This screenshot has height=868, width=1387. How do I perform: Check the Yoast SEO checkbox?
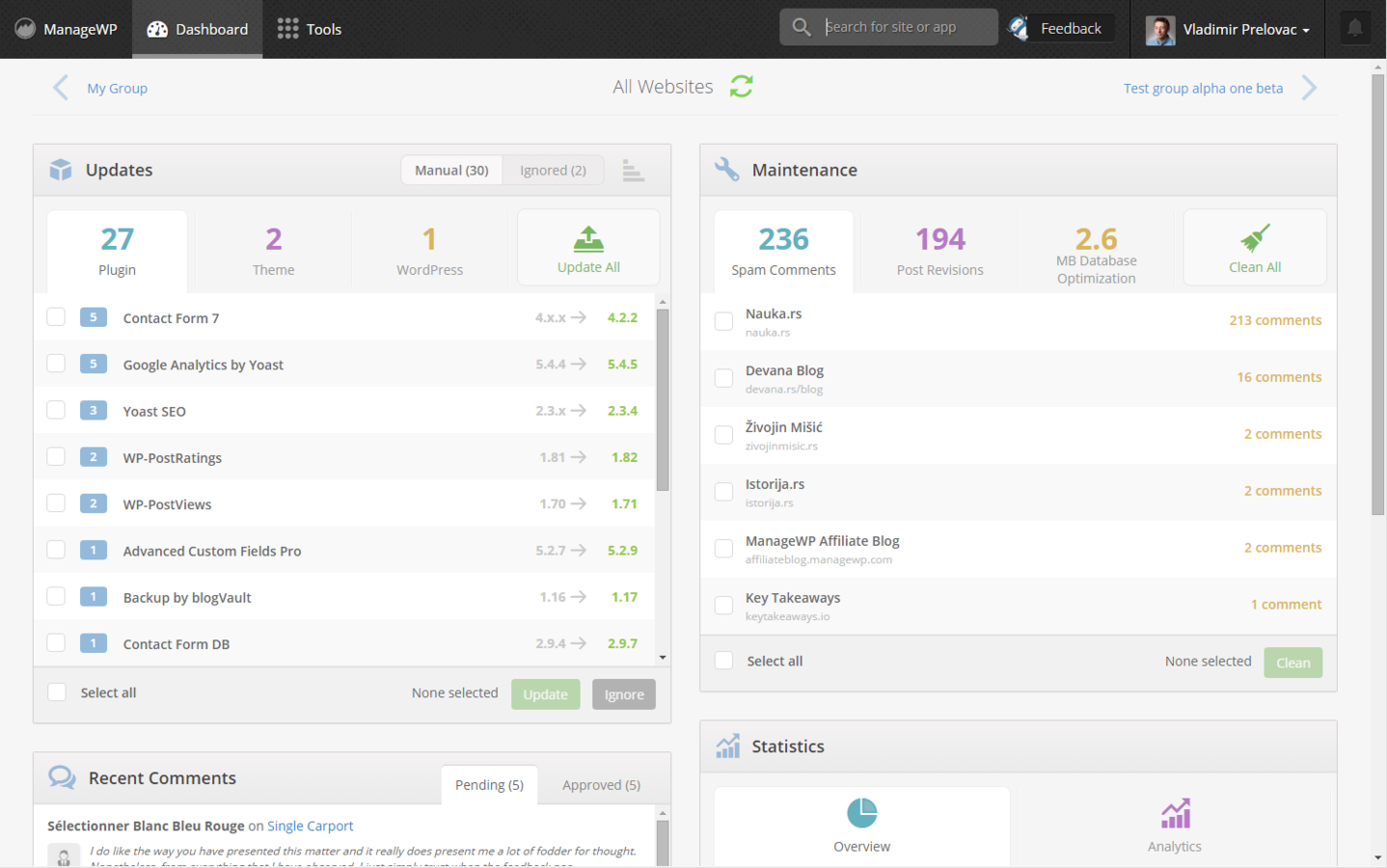click(56, 410)
